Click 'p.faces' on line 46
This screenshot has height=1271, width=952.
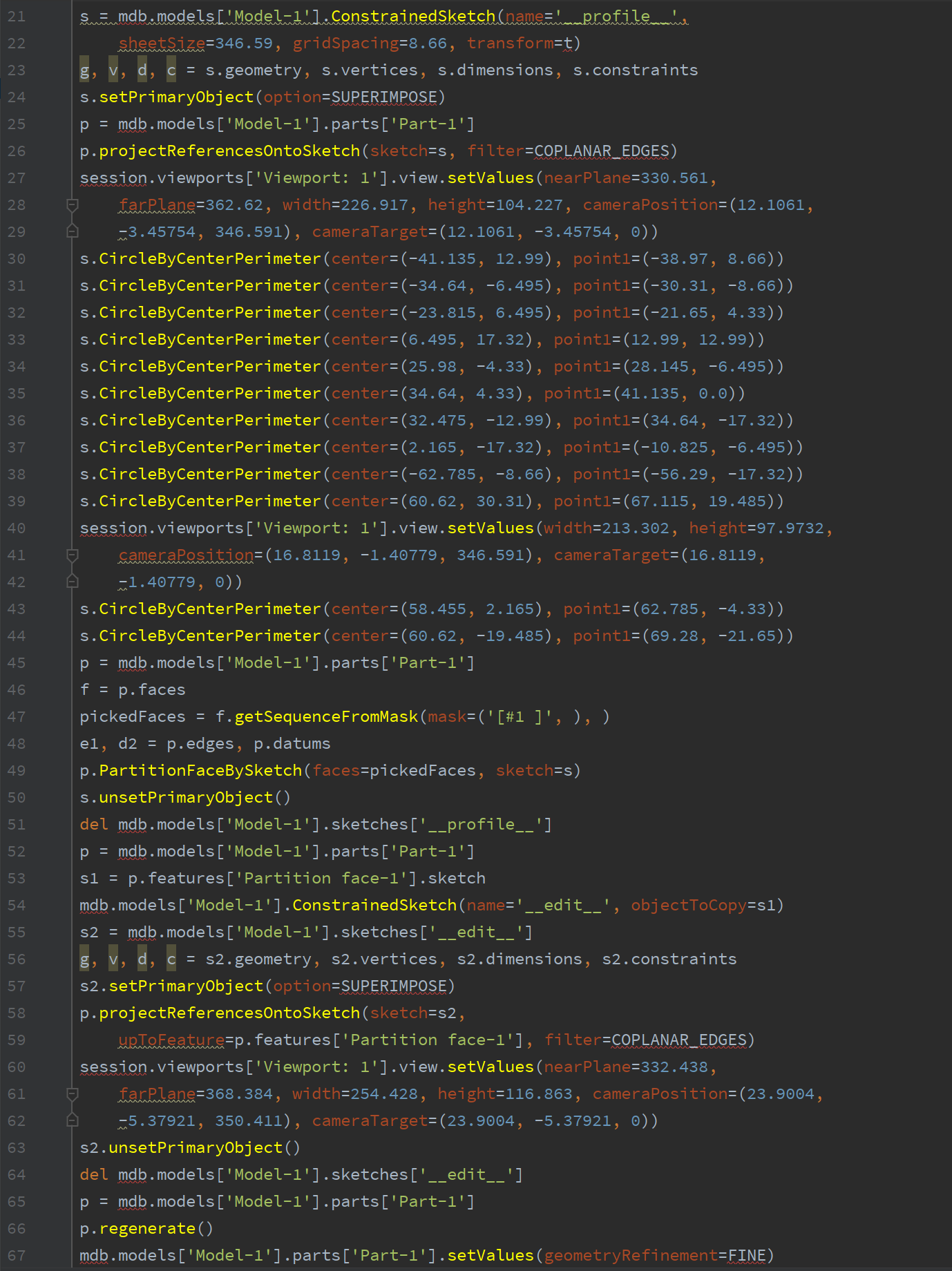[x=152, y=689]
